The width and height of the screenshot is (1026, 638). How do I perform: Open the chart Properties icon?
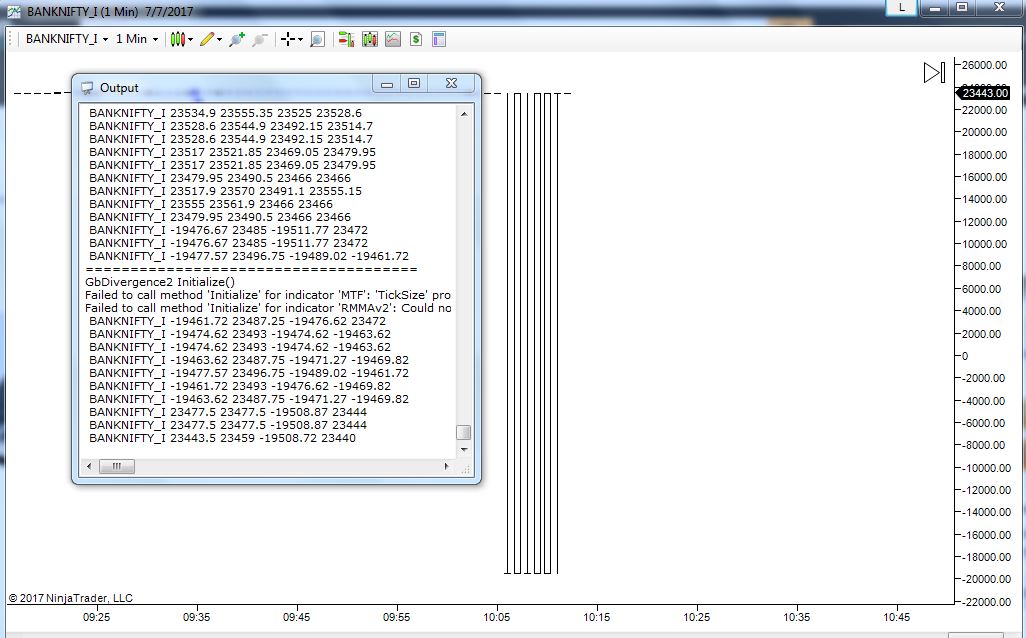(x=439, y=39)
